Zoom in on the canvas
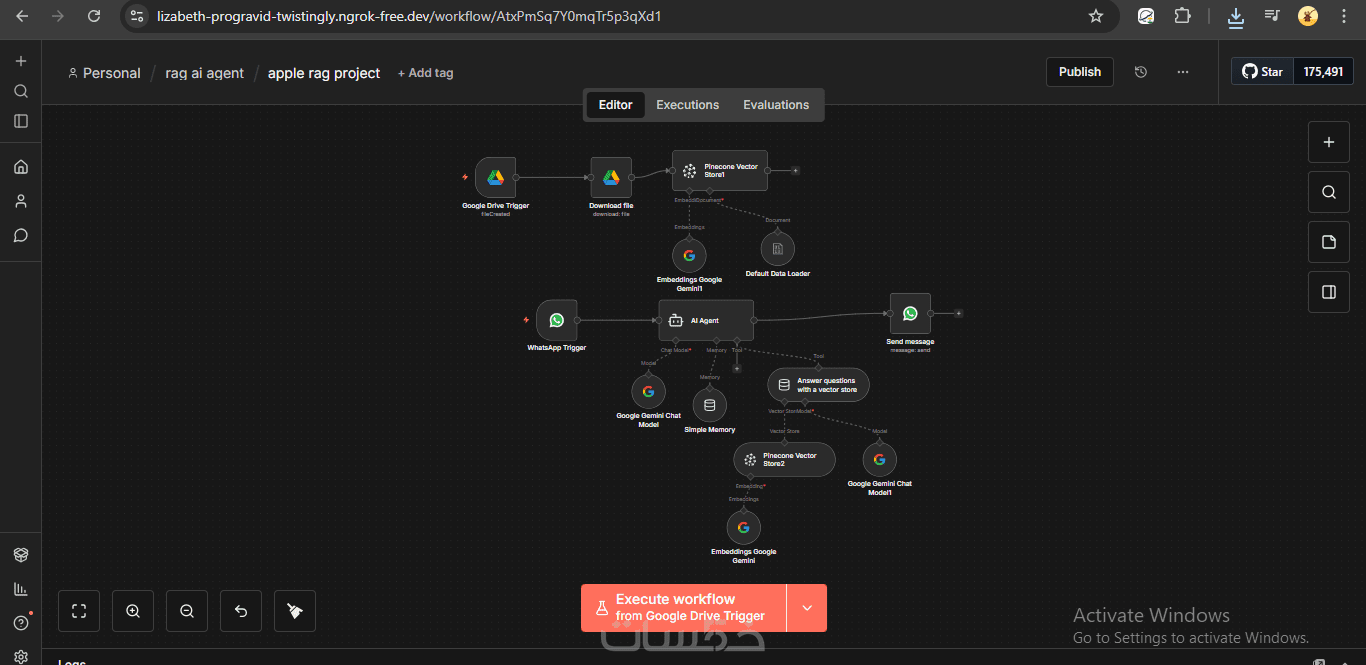The width and height of the screenshot is (1366, 665). [x=133, y=611]
